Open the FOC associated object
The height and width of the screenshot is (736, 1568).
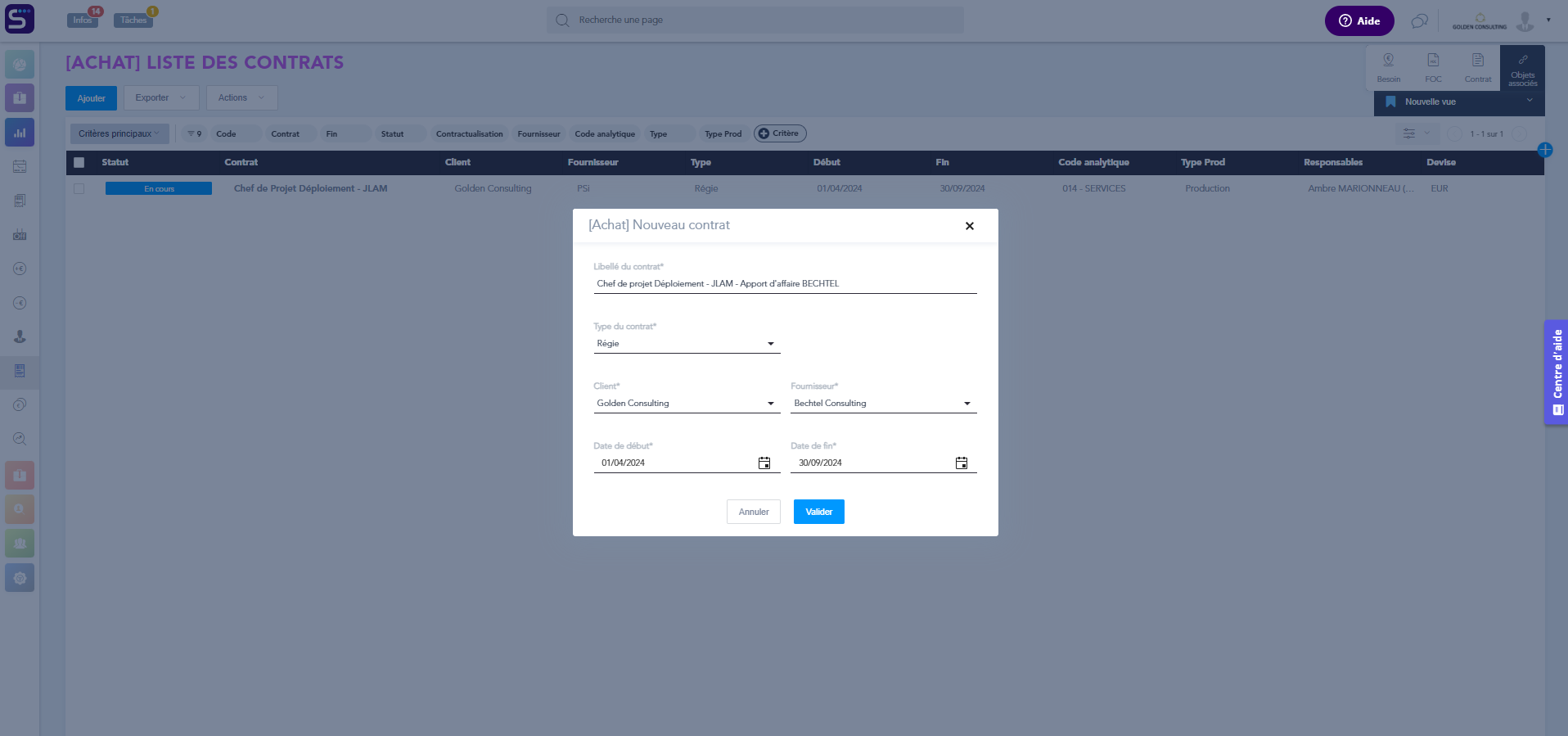coord(1433,67)
